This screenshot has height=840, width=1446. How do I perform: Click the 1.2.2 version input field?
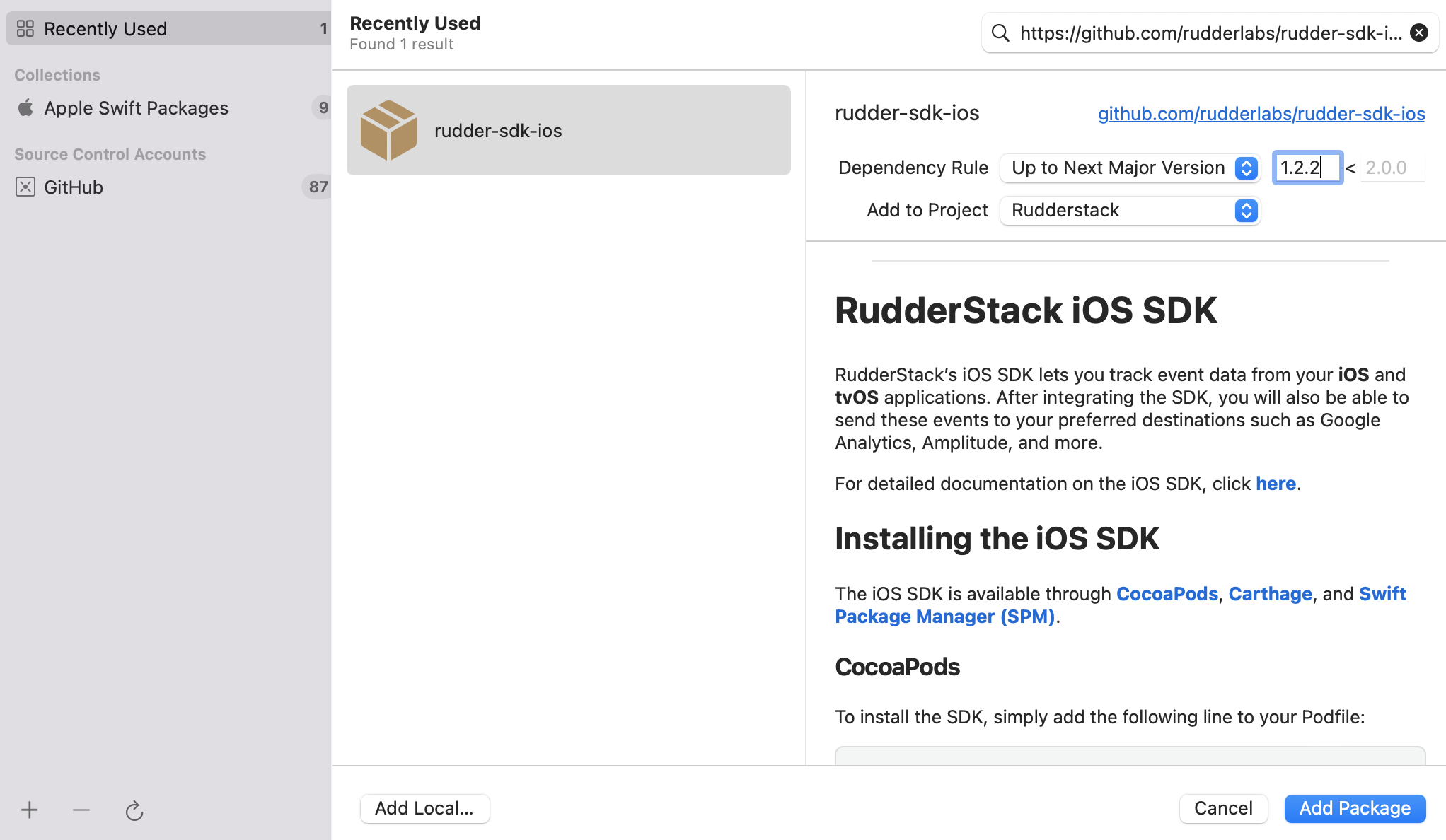pos(1307,168)
